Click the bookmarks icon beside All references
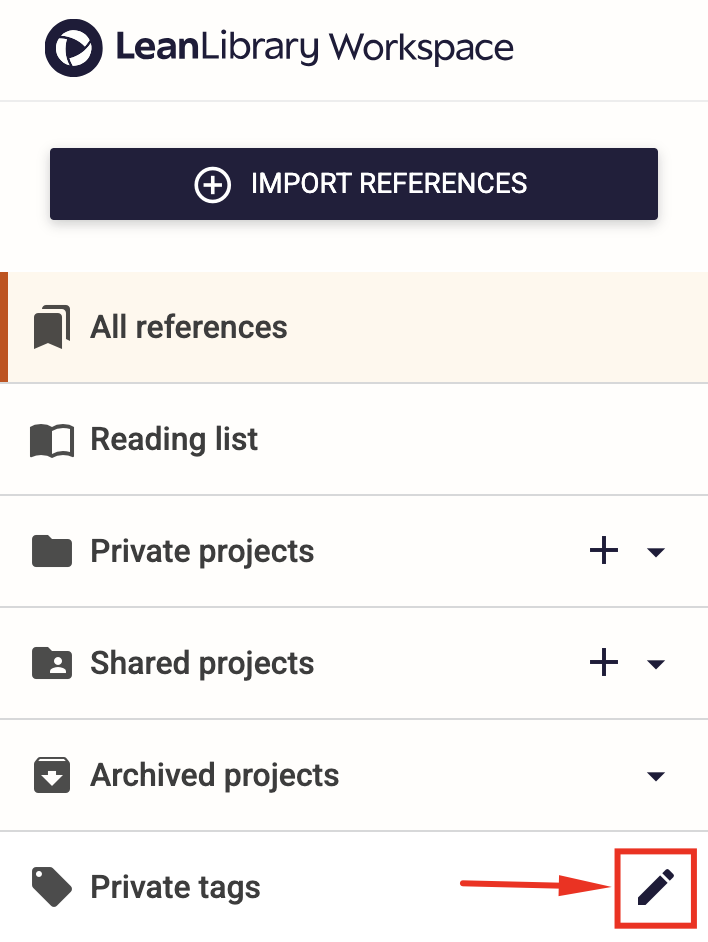Viewport: 708px width, 942px height. click(x=52, y=327)
